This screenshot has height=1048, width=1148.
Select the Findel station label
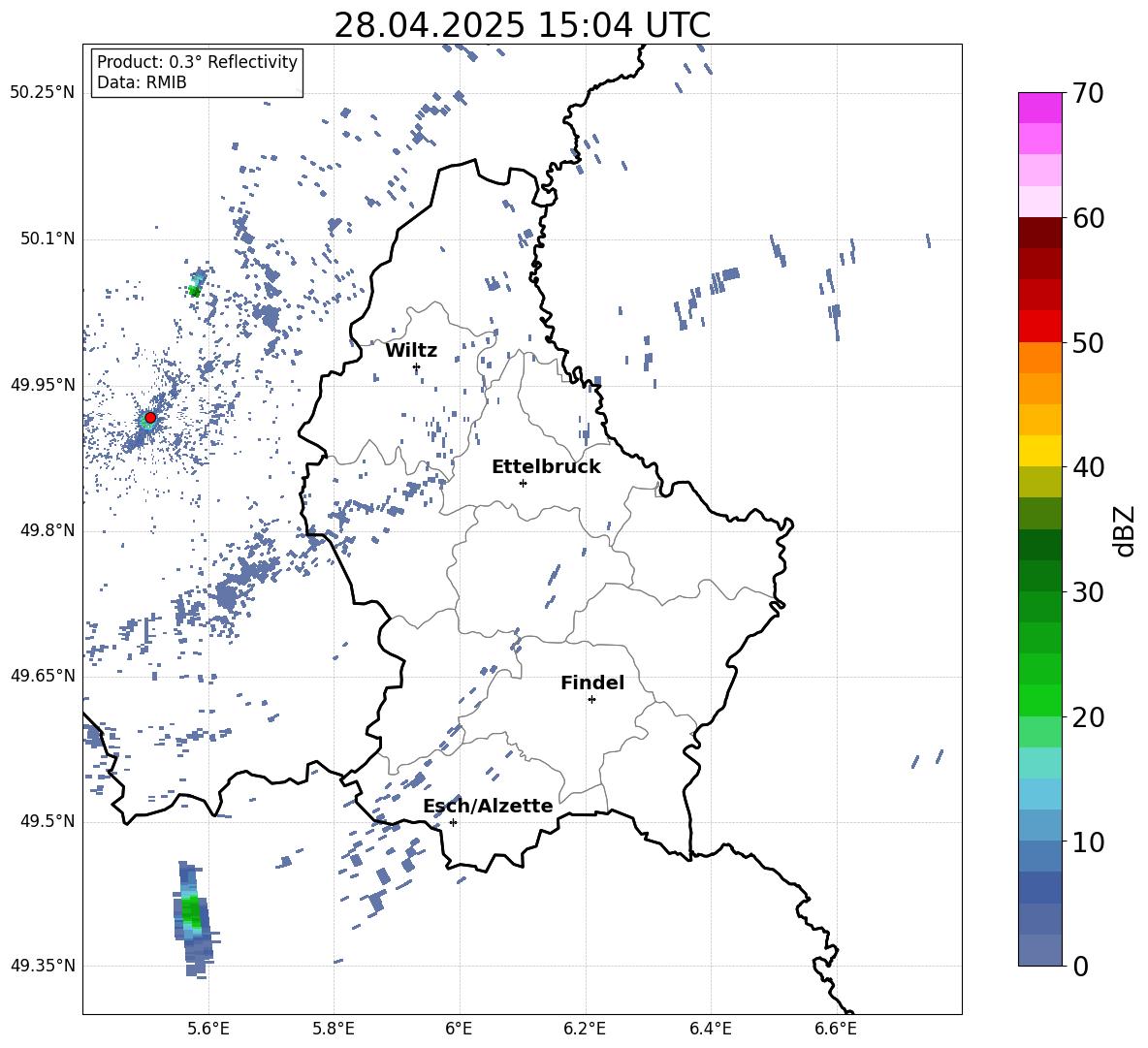click(x=592, y=683)
